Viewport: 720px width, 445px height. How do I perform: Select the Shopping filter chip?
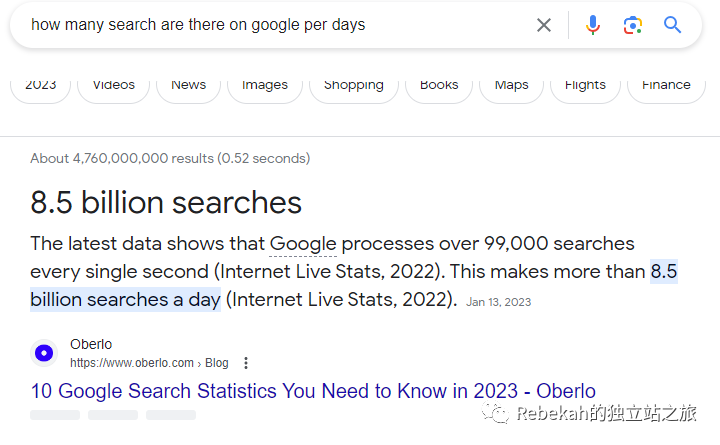(354, 86)
